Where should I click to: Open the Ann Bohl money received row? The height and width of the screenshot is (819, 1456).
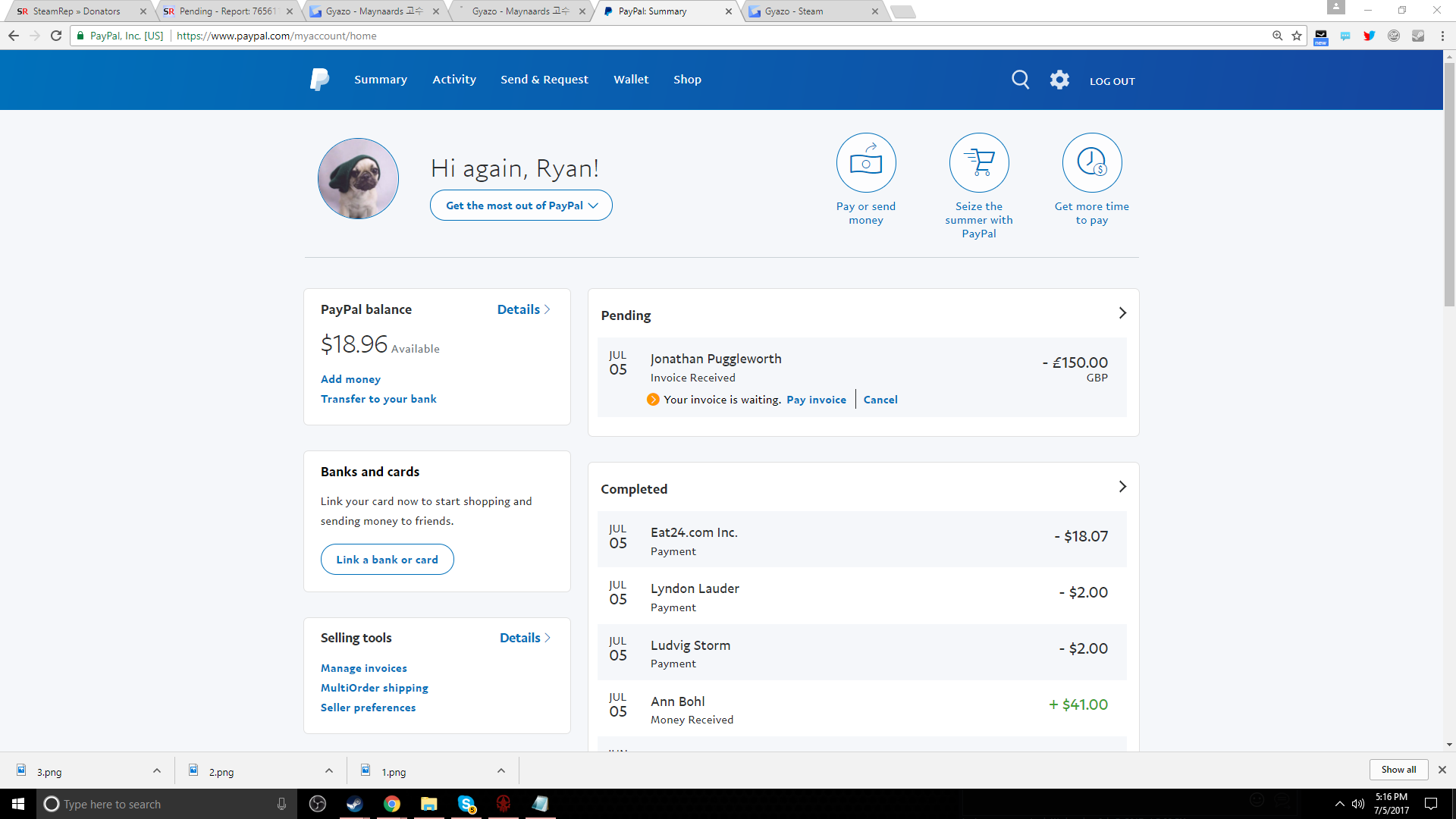click(x=861, y=708)
